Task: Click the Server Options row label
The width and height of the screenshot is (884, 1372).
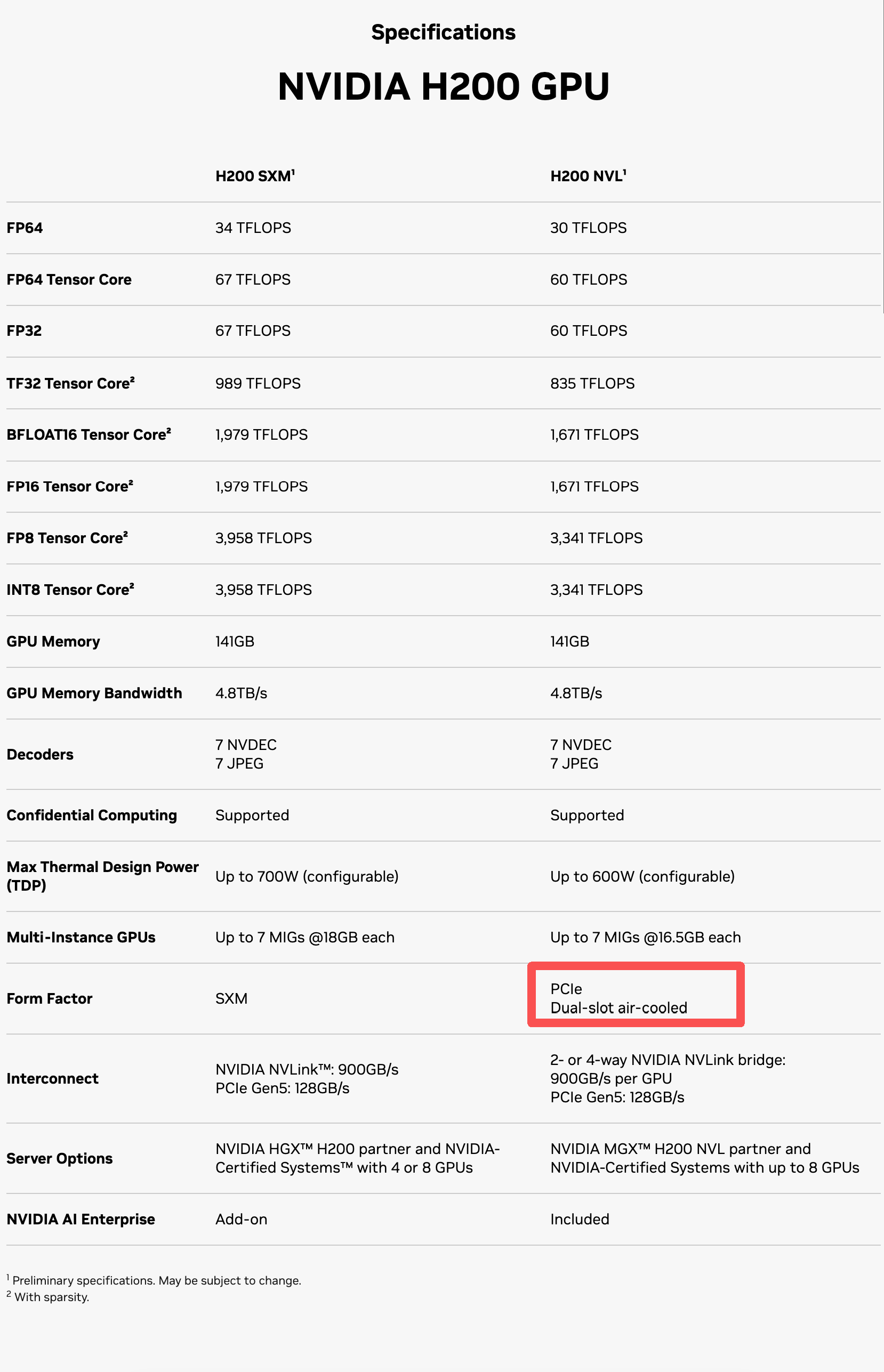Action: [60, 1159]
